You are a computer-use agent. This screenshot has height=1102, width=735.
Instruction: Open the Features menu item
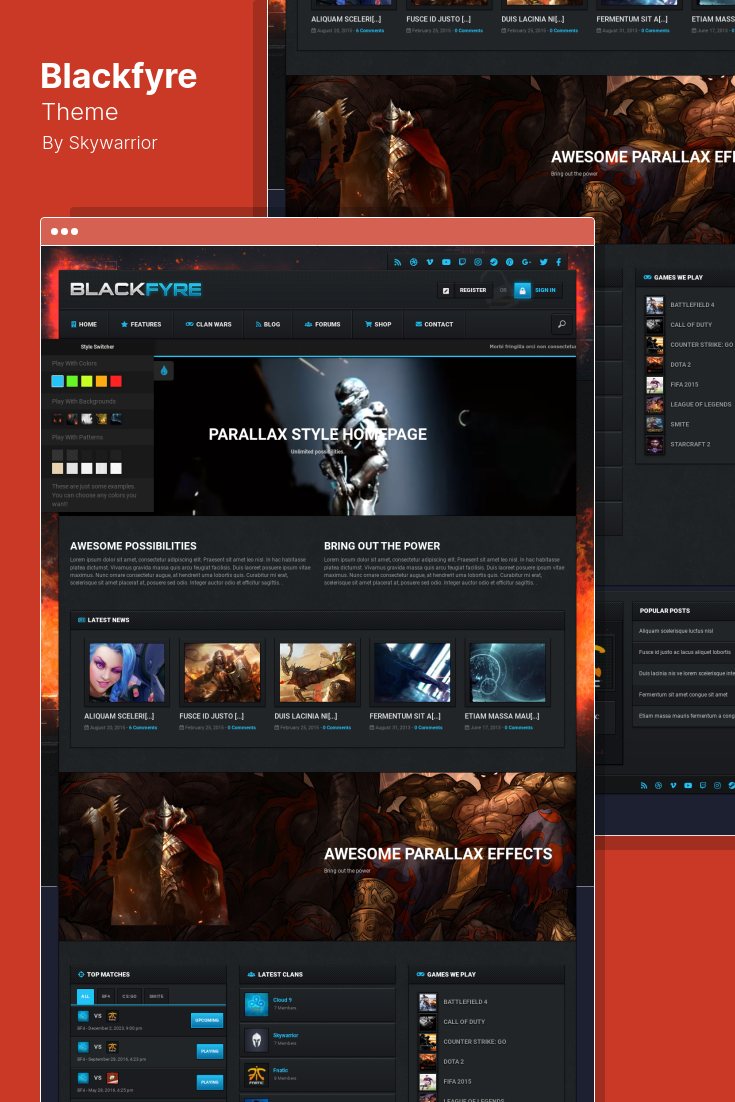(x=141, y=324)
